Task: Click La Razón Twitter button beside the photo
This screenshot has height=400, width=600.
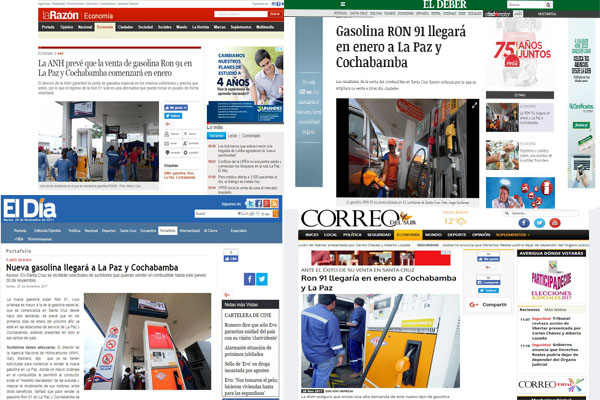Action: 173,116
